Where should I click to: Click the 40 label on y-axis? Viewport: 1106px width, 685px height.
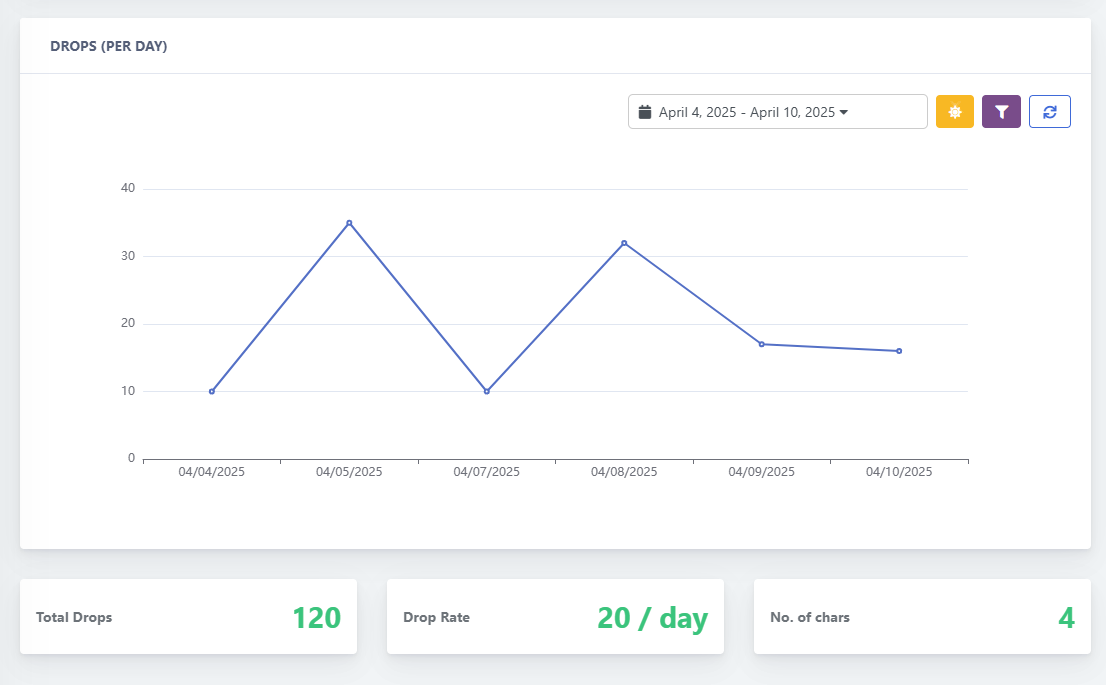coord(127,188)
